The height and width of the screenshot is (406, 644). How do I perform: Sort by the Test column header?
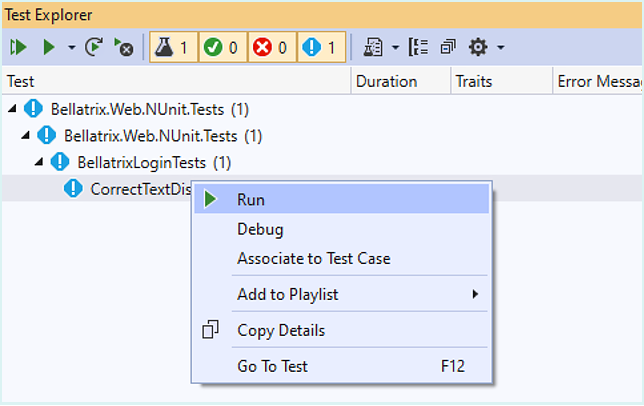point(176,81)
